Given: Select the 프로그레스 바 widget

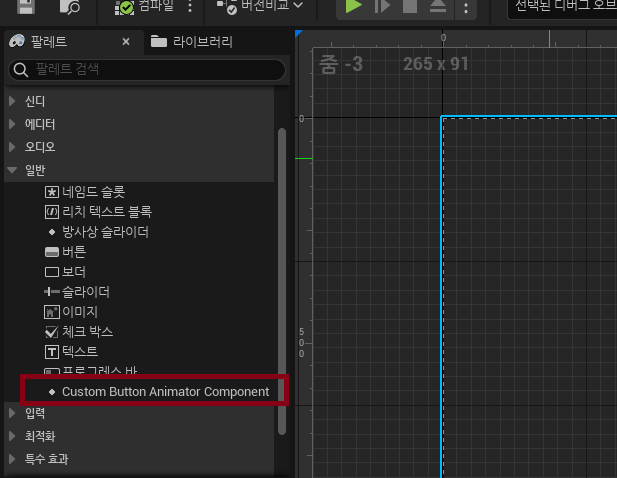Looking at the screenshot, I should pyautogui.click(x=91, y=371).
